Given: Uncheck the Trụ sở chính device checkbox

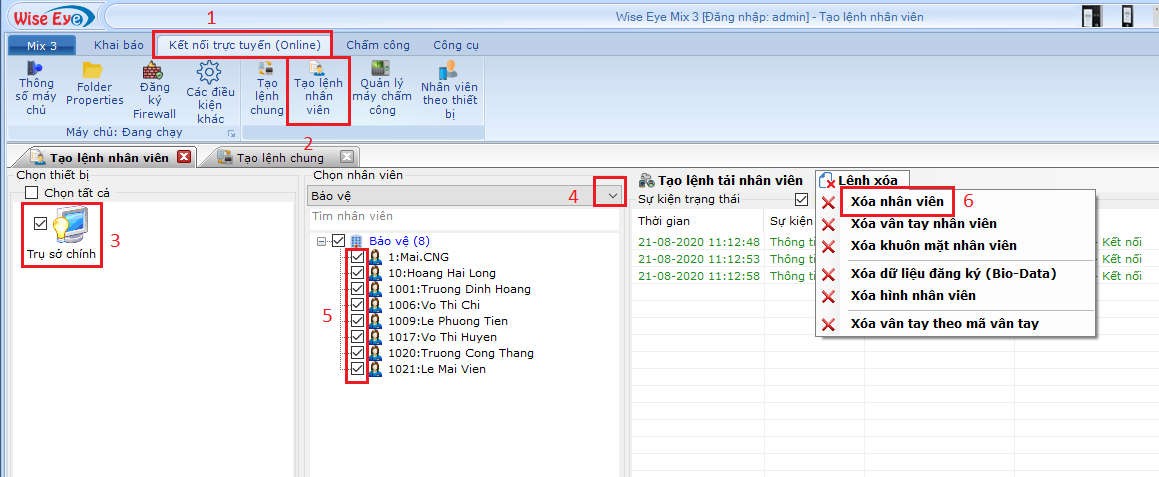Looking at the screenshot, I should (x=40, y=223).
